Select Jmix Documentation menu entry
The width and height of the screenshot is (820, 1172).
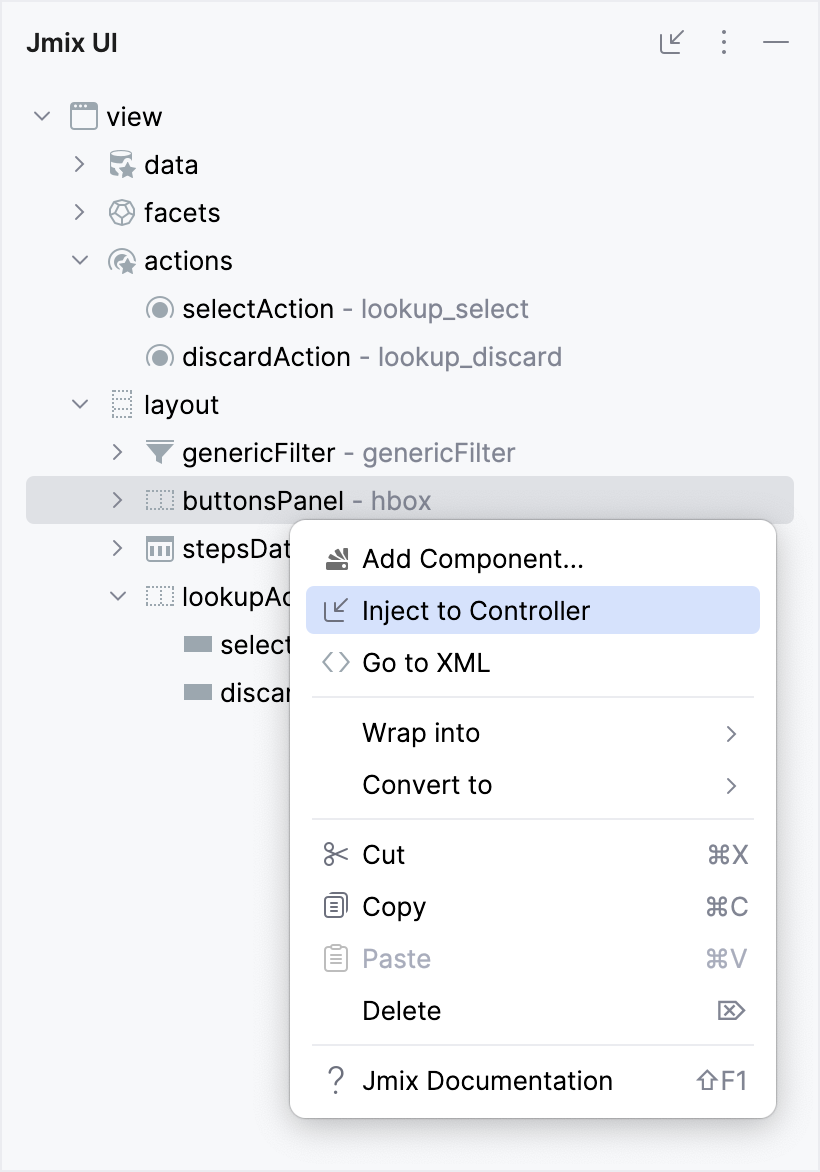coord(487,1080)
